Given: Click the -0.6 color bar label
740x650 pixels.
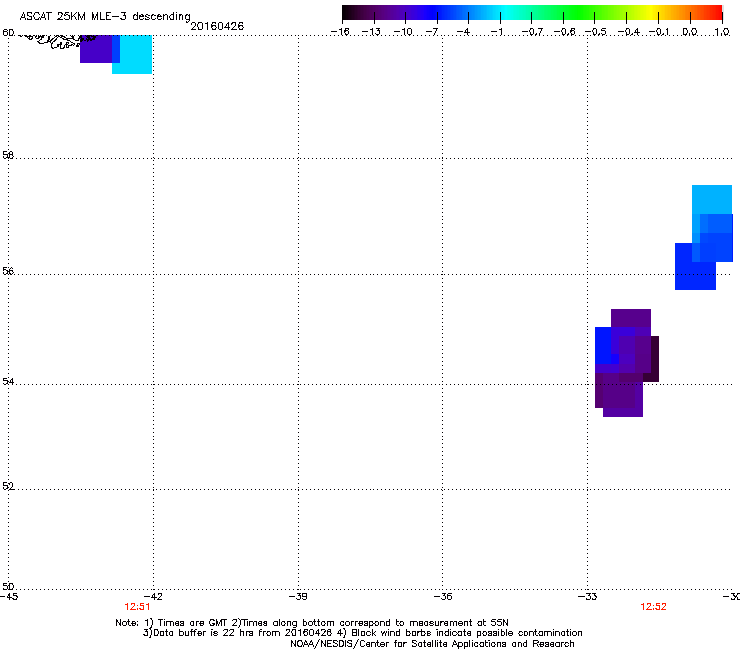Looking at the screenshot, I should 564,32.
